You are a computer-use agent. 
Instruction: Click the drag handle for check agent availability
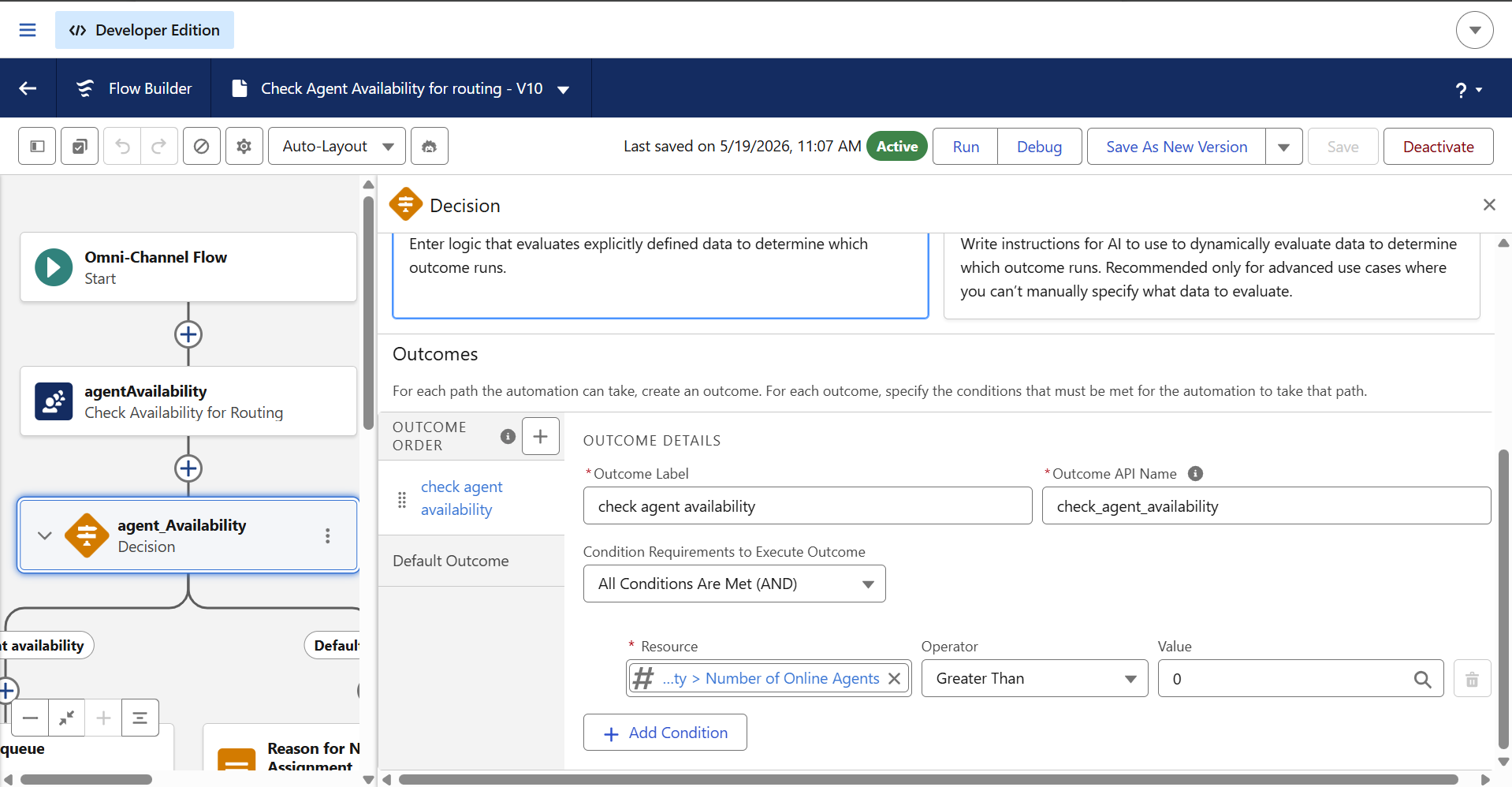pos(402,499)
